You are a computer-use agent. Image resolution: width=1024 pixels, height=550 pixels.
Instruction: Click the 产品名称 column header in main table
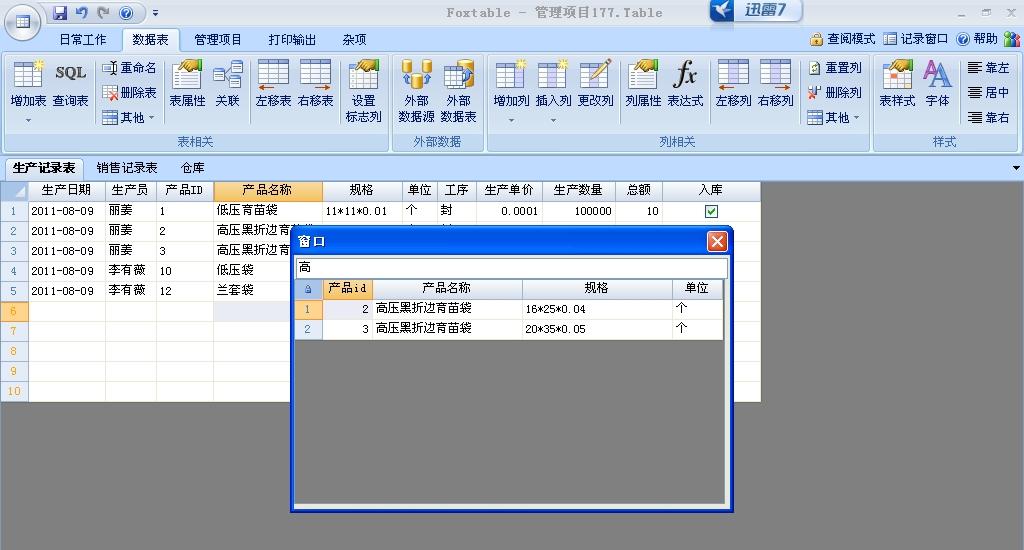[x=267, y=190]
